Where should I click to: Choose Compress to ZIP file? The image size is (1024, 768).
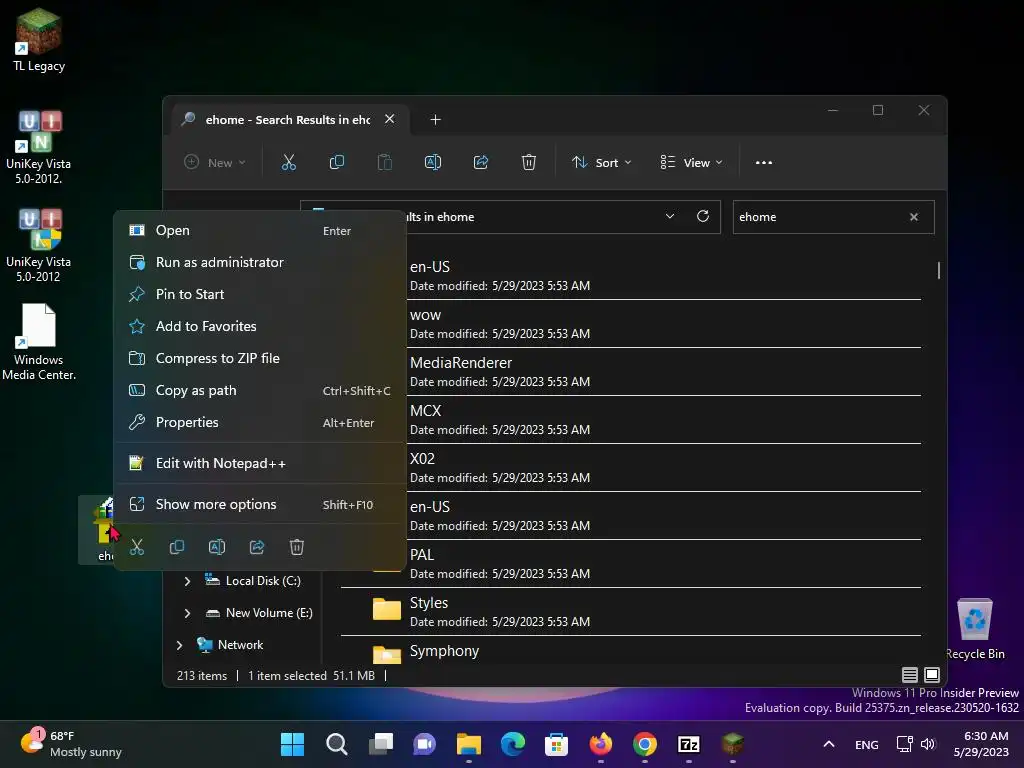pyautogui.click(x=260, y=359)
